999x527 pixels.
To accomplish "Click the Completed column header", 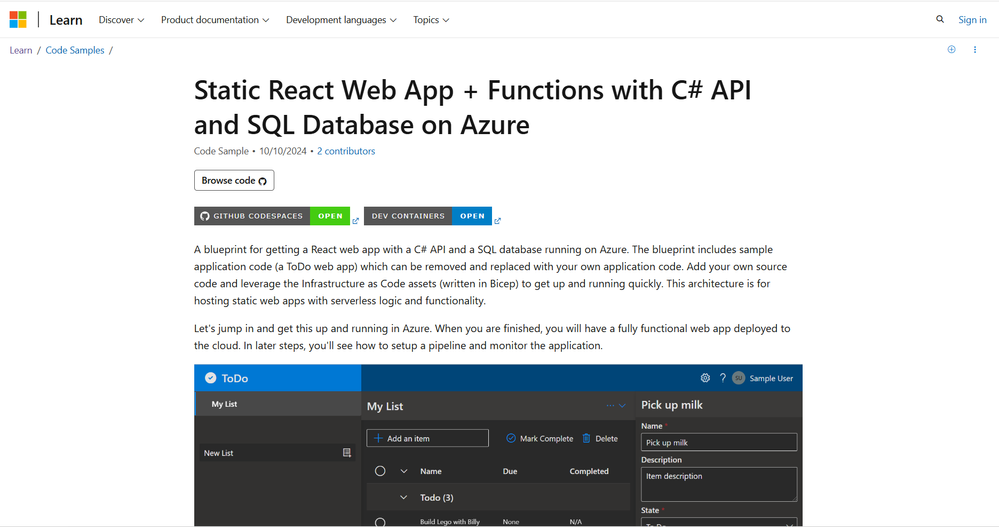I will point(589,472).
